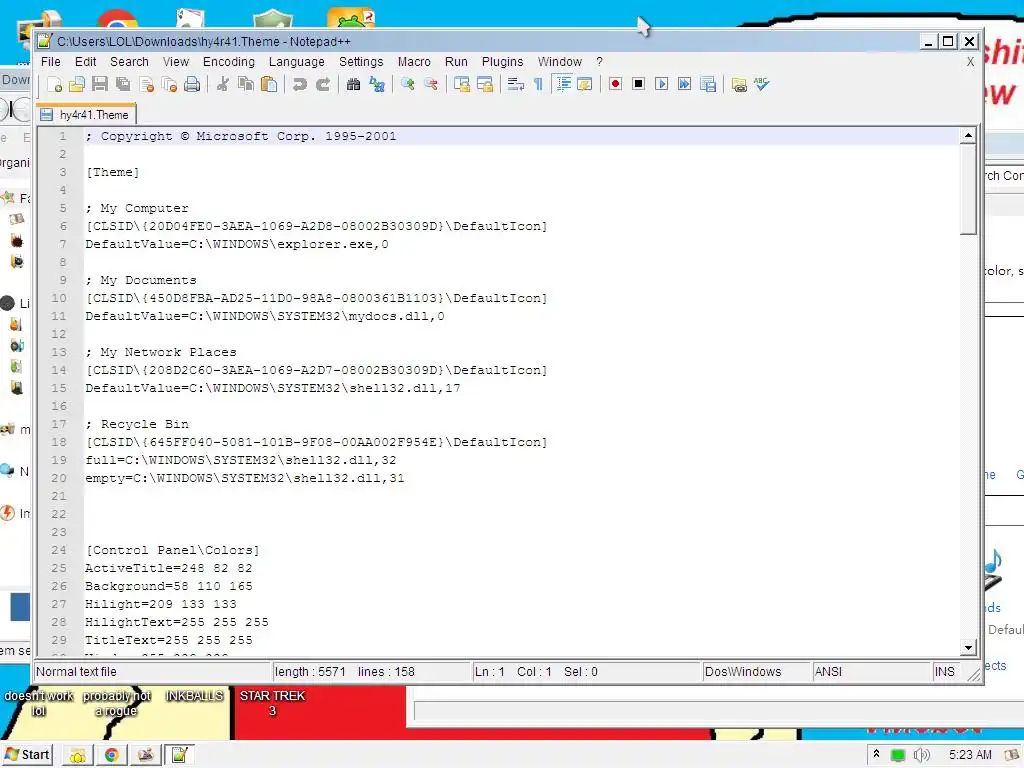Click the Cut scissors icon
Screen dimensions: 1024x768
click(223, 84)
